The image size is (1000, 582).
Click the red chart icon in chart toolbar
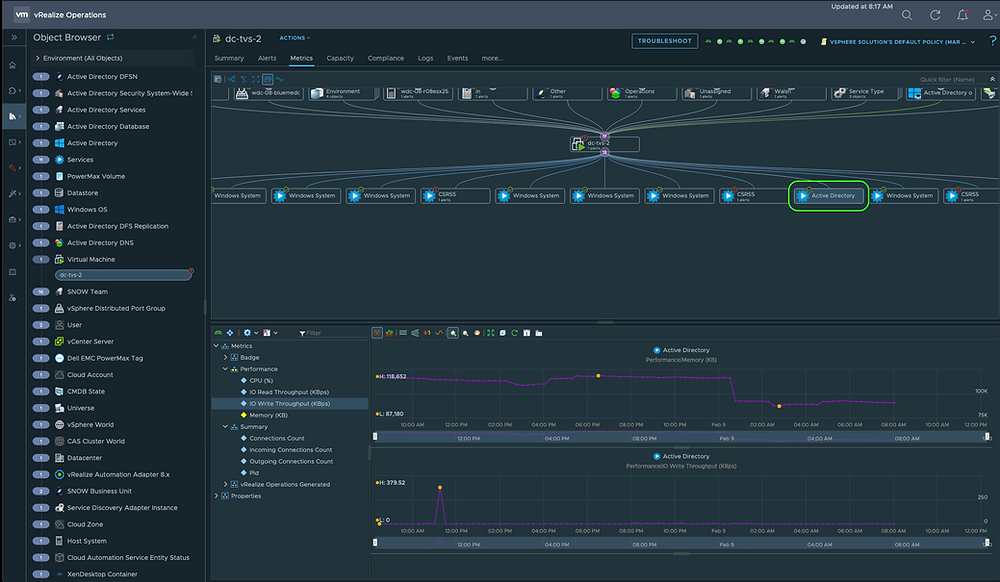(x=378, y=333)
